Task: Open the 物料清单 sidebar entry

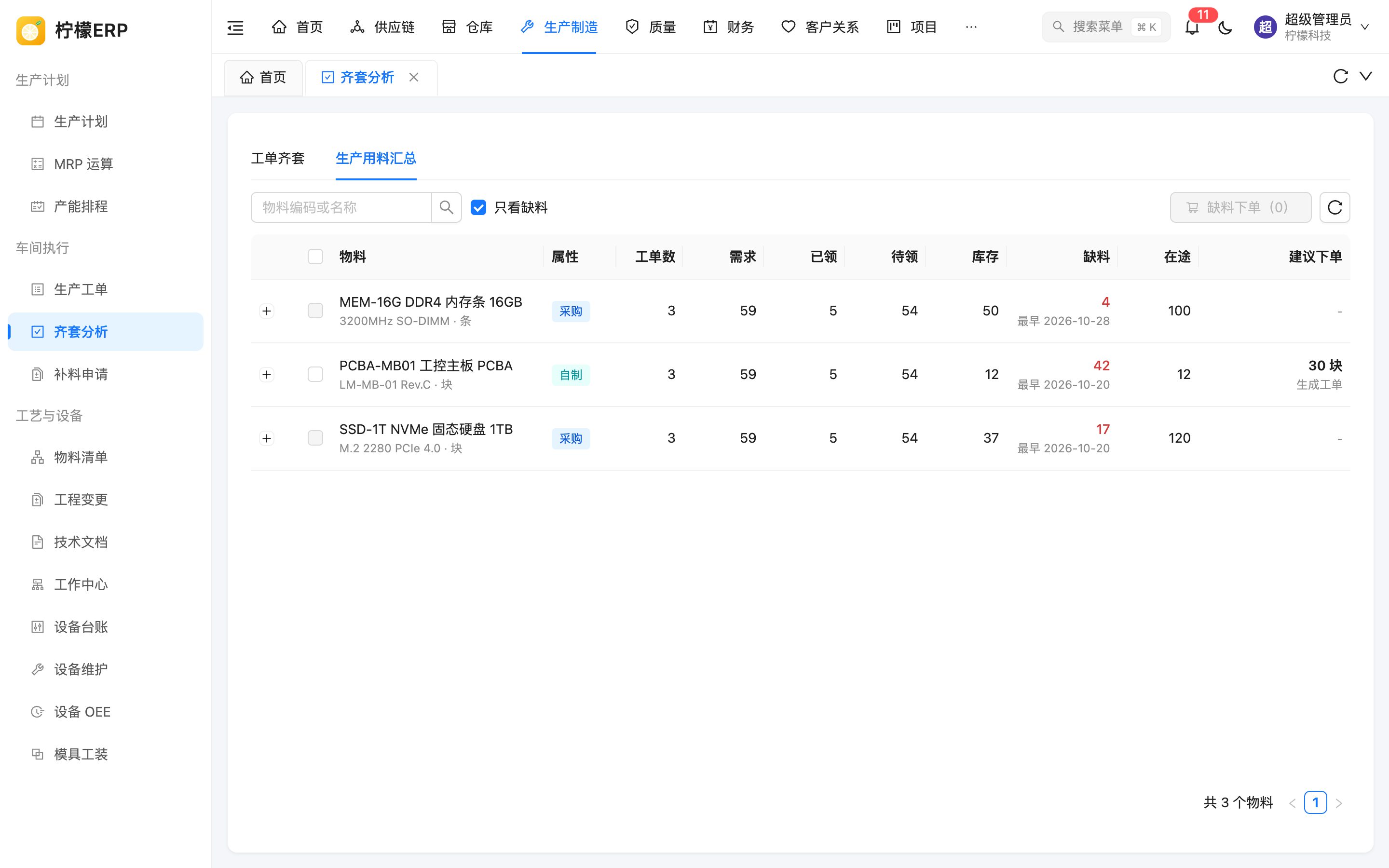Action: [x=106, y=457]
